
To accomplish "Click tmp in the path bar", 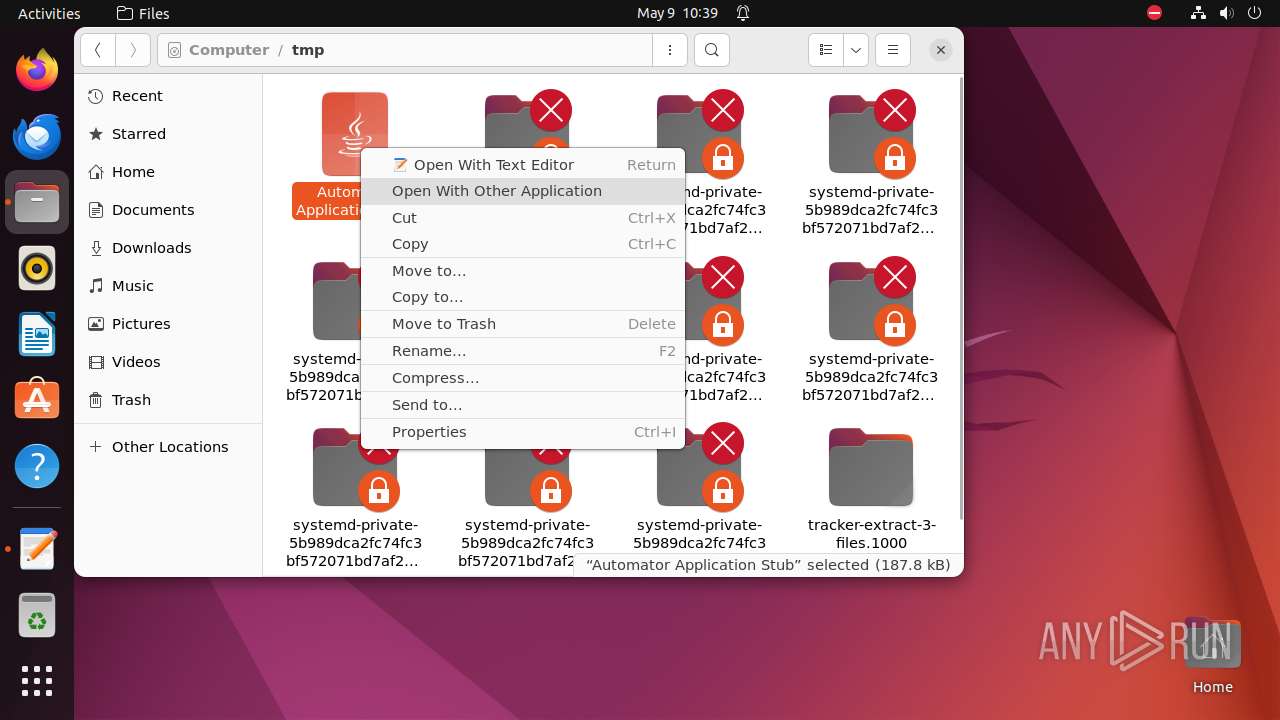I will (308, 50).
